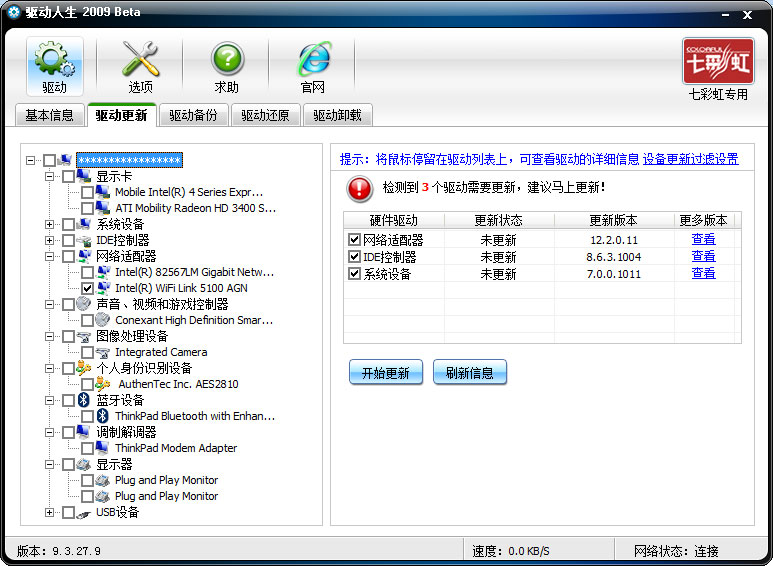Expand the IDE控制器 tree branch

point(49,240)
